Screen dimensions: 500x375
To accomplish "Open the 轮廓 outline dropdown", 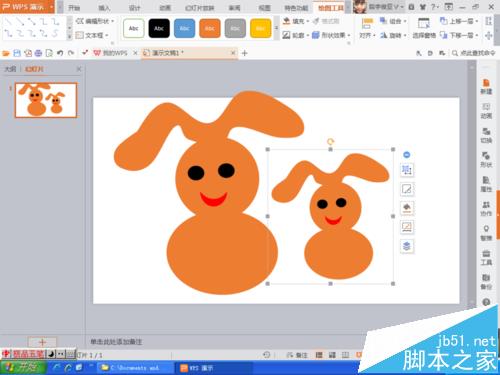I will pyautogui.click(x=296, y=35).
